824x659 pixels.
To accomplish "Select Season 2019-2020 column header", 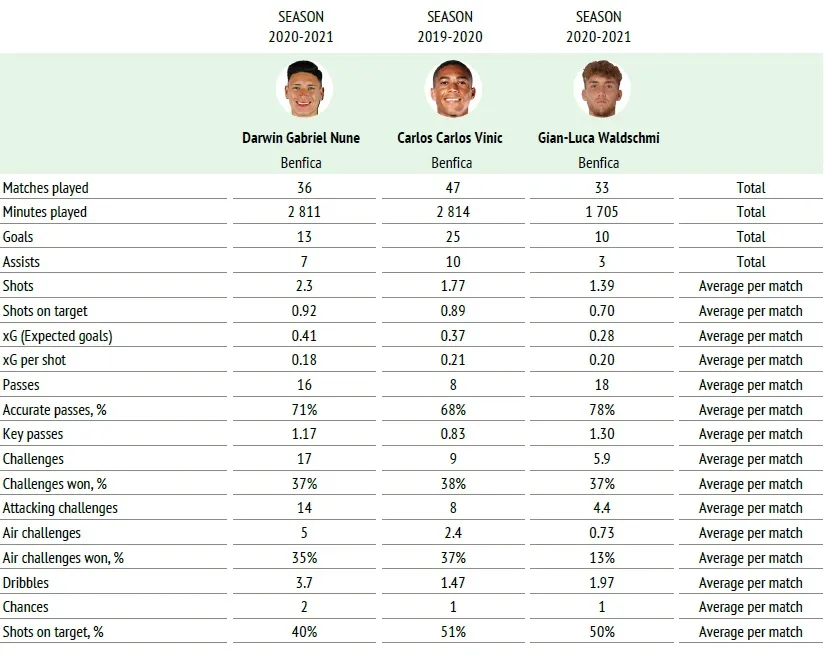I will coord(451,27).
